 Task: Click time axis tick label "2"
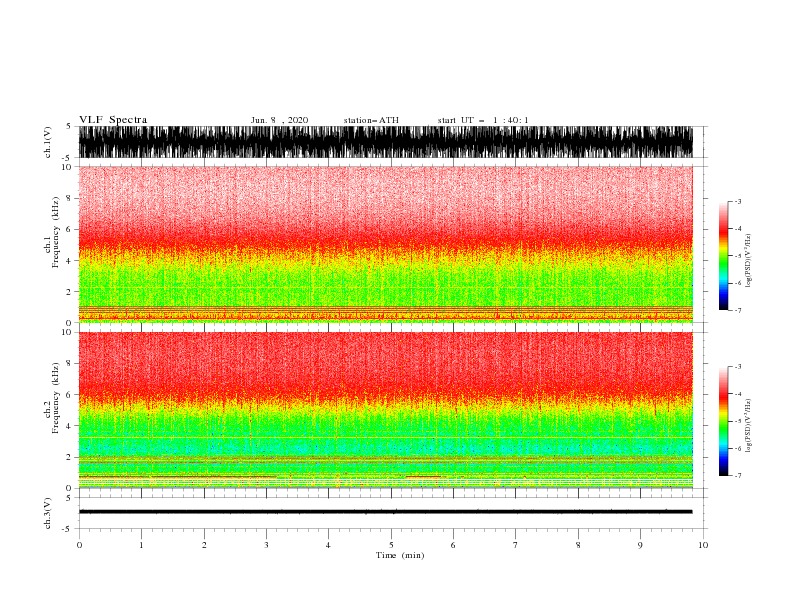pos(204,545)
